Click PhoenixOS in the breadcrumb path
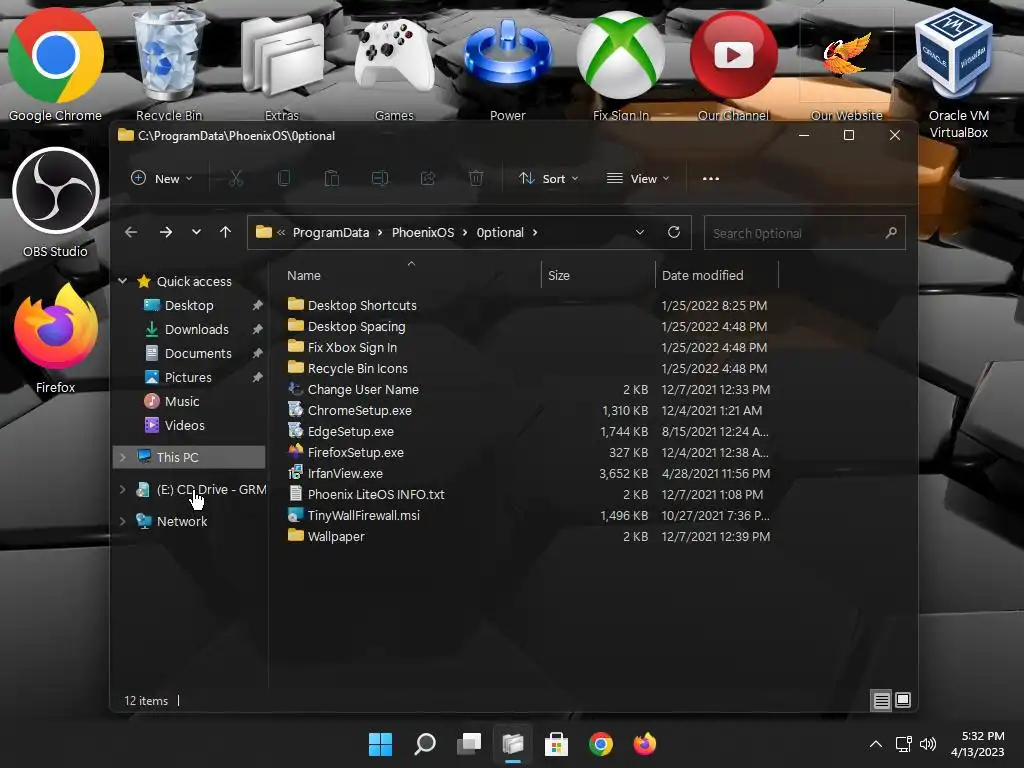The width and height of the screenshot is (1024, 768). pyautogui.click(x=423, y=232)
